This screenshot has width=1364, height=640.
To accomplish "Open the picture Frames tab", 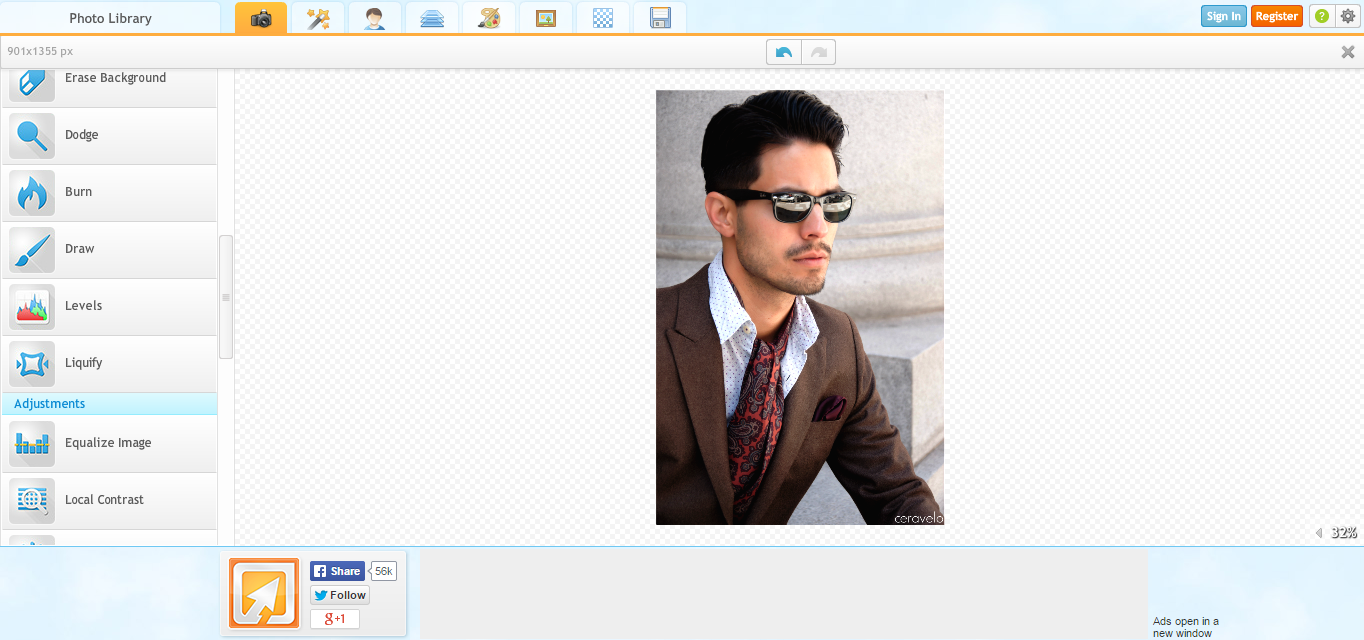I will coord(546,18).
